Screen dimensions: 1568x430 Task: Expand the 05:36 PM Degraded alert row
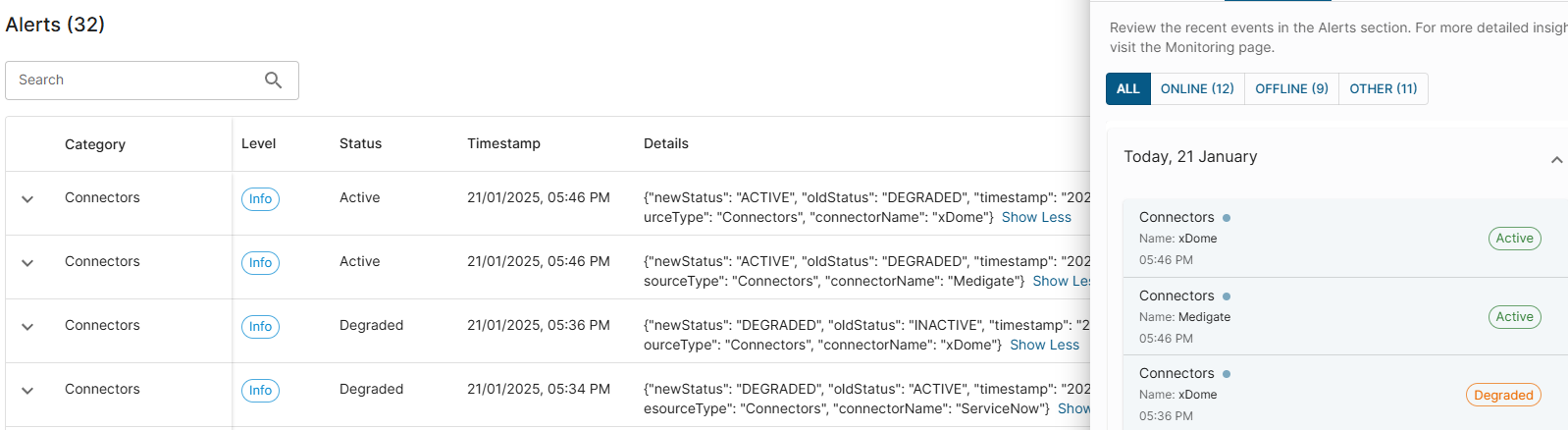point(27,327)
